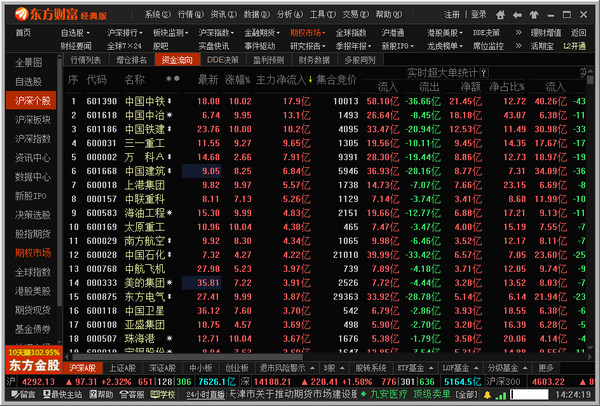Image resolution: width=600 pixels, height=406 pixels.
Task: Open the 自选股 dropdown in toolbar
Action: pyautogui.click(x=75, y=33)
